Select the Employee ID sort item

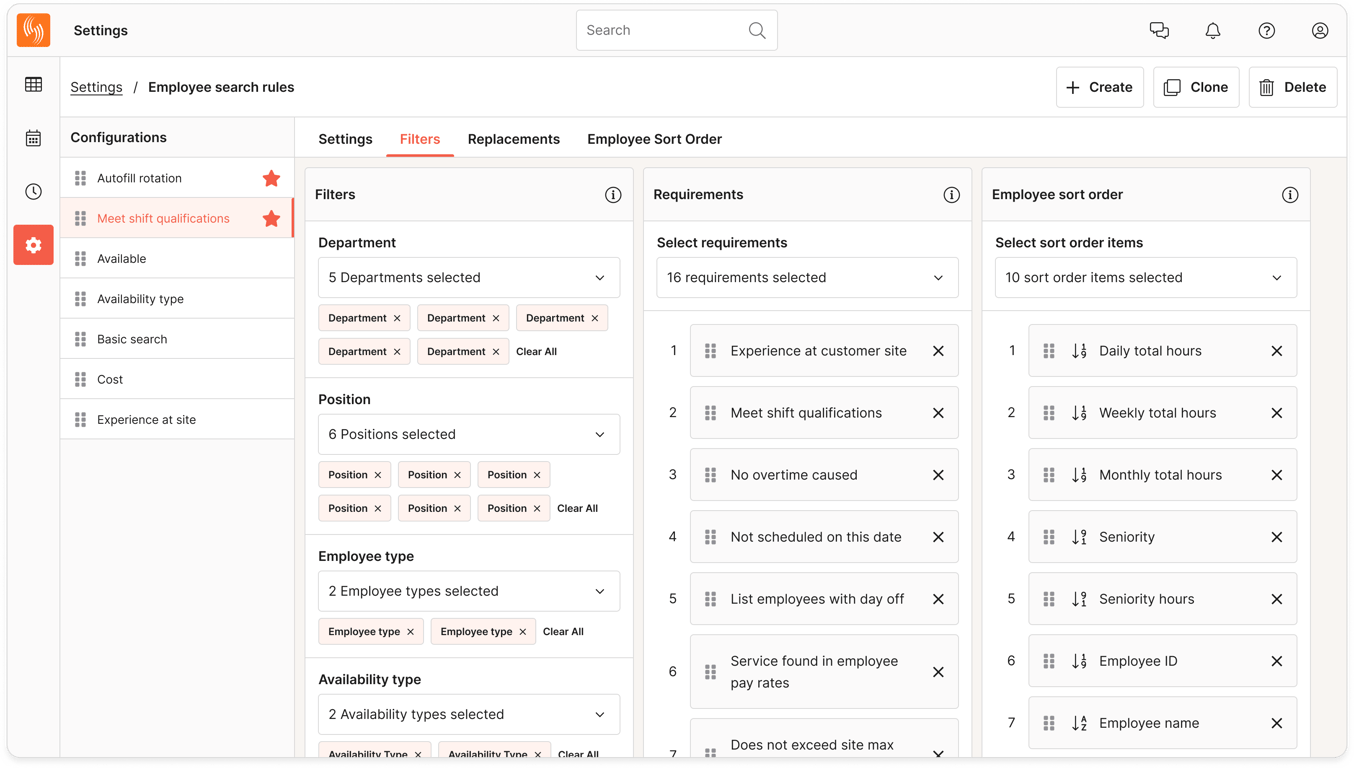[x=1162, y=661]
